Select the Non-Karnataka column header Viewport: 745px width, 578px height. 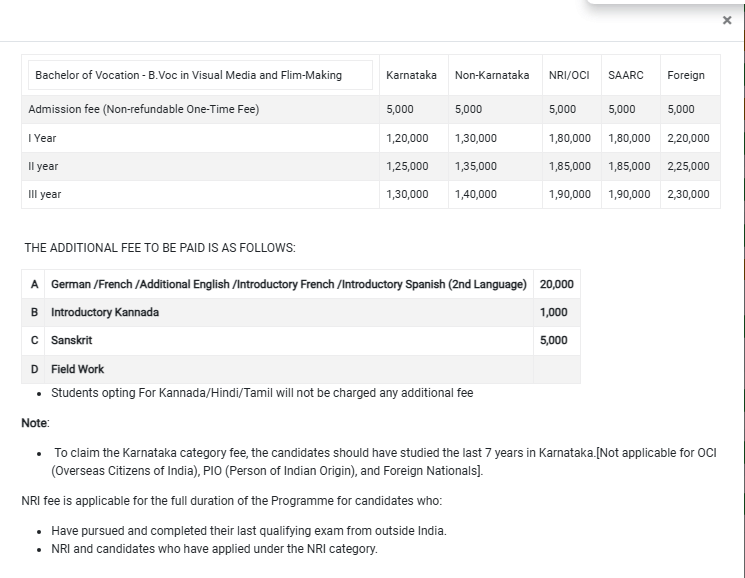coord(491,75)
